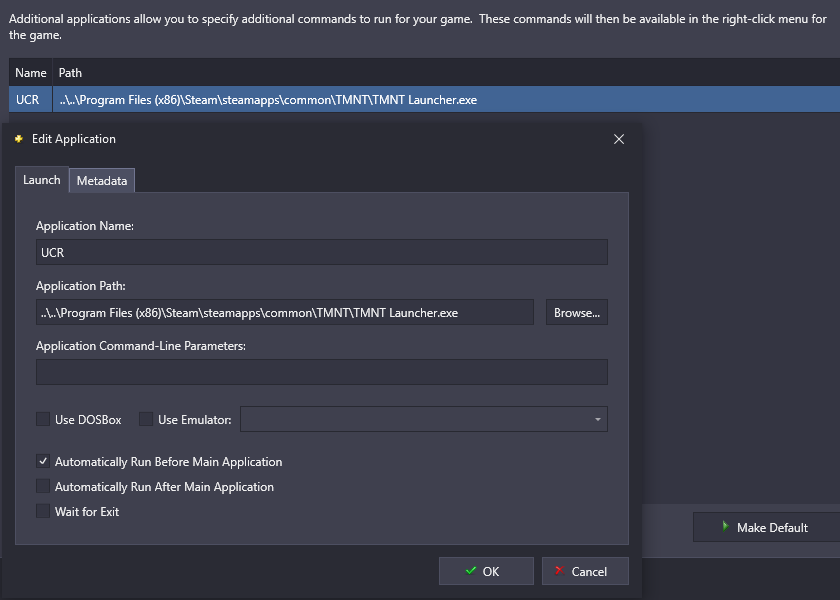Click the Edit Application window icon

point(19,139)
